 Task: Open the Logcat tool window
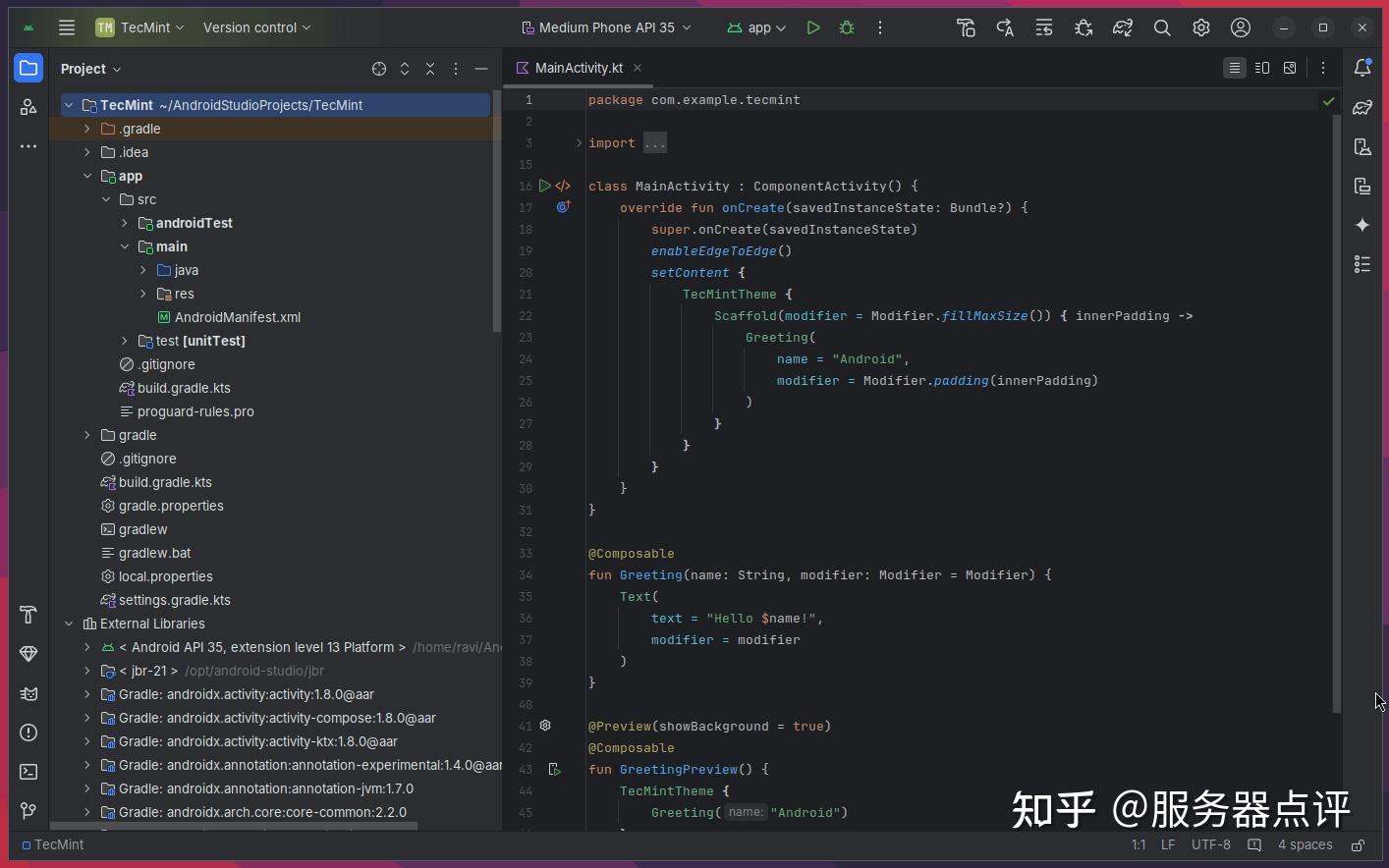[x=28, y=694]
